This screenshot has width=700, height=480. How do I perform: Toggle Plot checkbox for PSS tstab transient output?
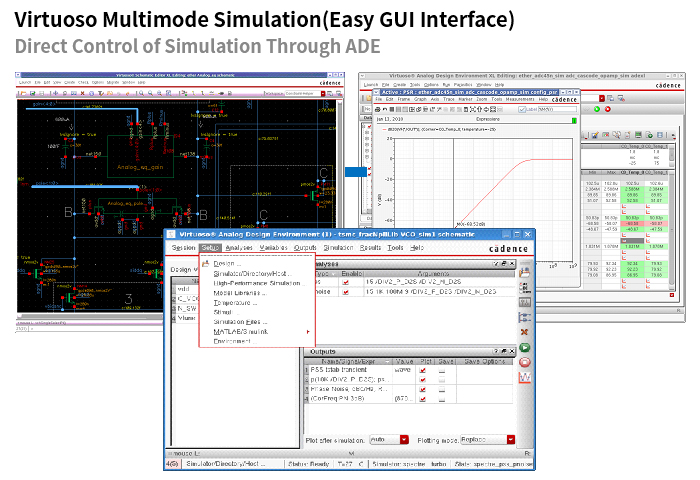423,370
